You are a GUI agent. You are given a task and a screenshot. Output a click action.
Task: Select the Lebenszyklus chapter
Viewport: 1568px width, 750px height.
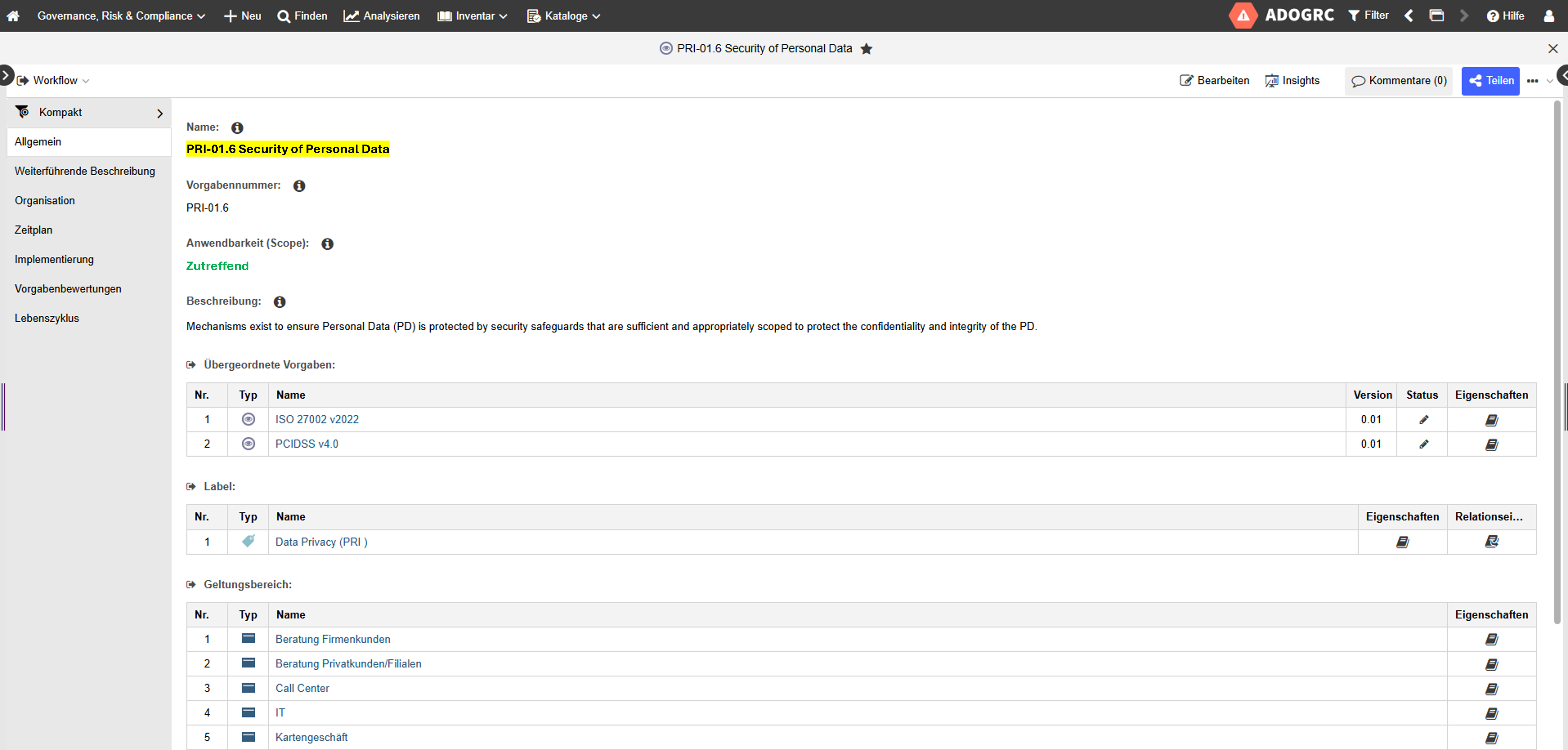[89, 318]
